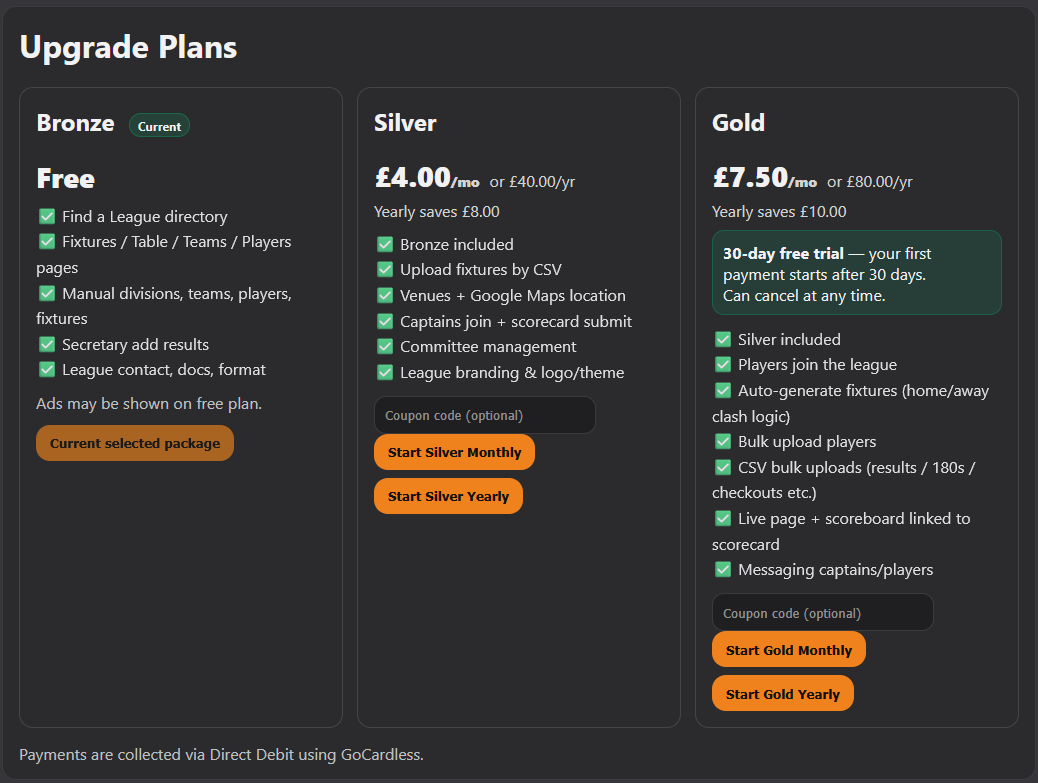Viewport: 1038px width, 783px height.
Task: Click checkmark next to Upload fixtures by CSV
Action: [385, 270]
